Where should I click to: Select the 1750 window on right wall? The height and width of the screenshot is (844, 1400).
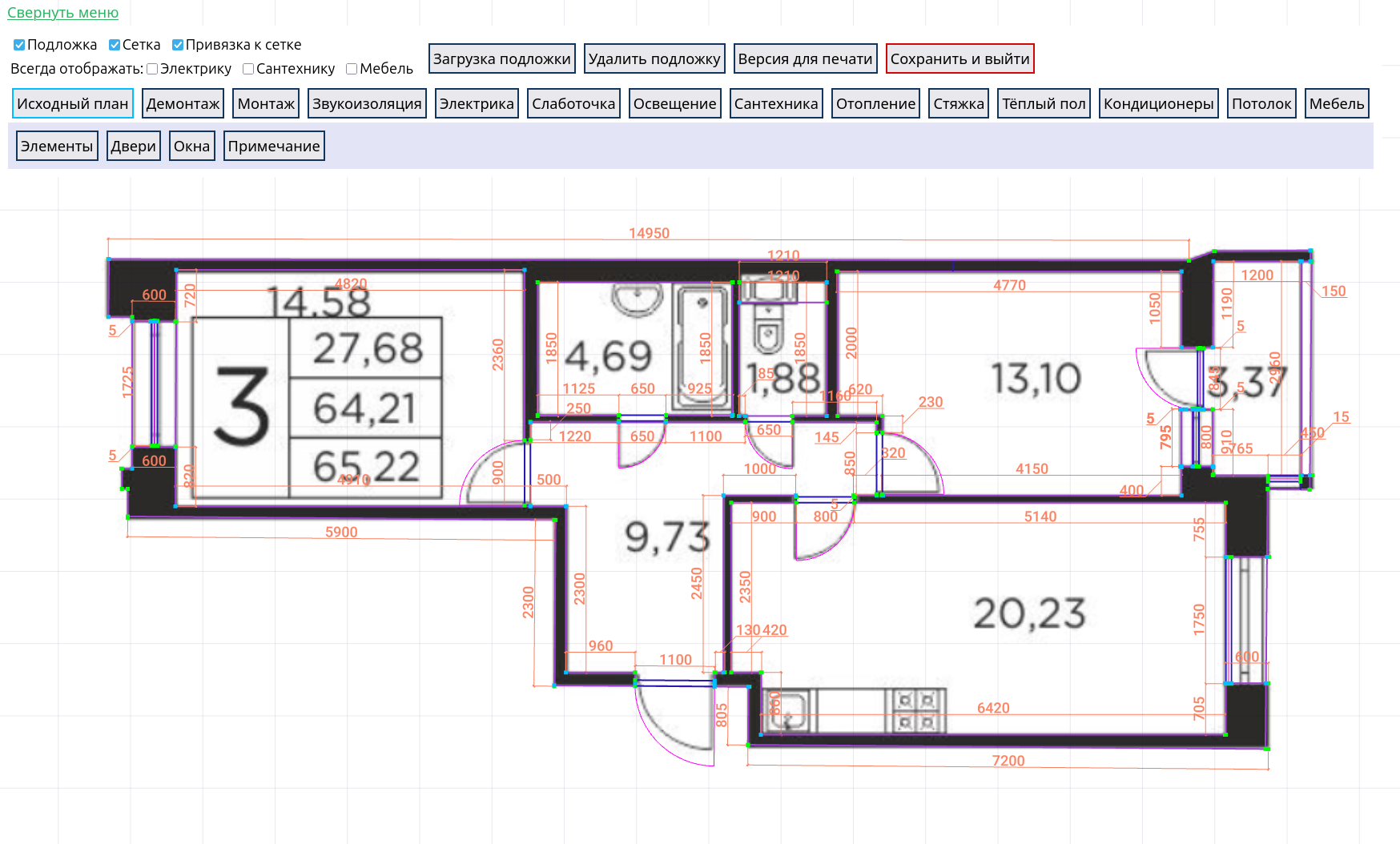point(1245,620)
